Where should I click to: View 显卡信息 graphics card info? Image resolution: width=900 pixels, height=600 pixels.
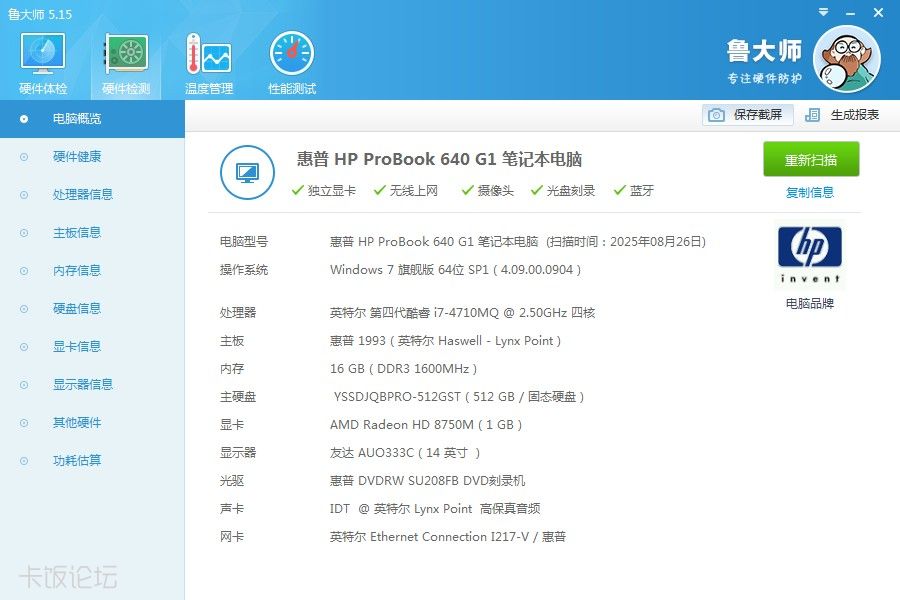[77, 347]
